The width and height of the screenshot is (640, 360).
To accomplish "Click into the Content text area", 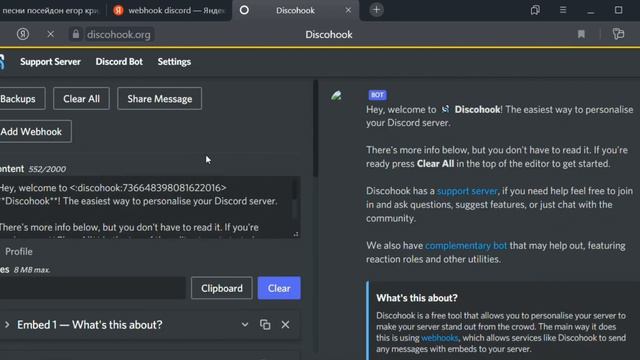I will (x=149, y=207).
